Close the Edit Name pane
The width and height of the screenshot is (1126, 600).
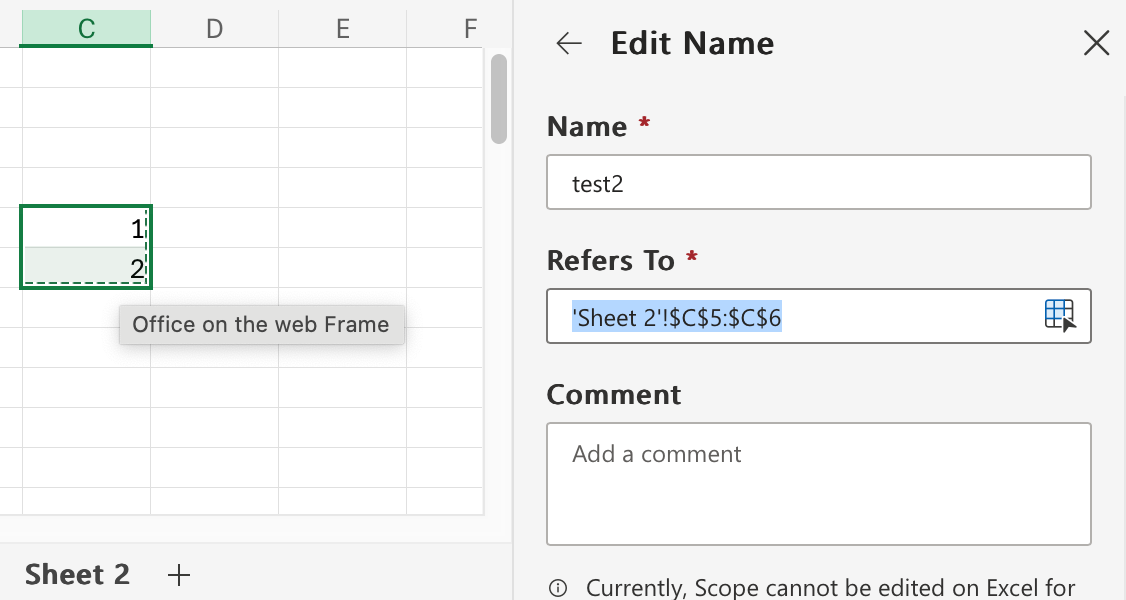pos(1096,43)
